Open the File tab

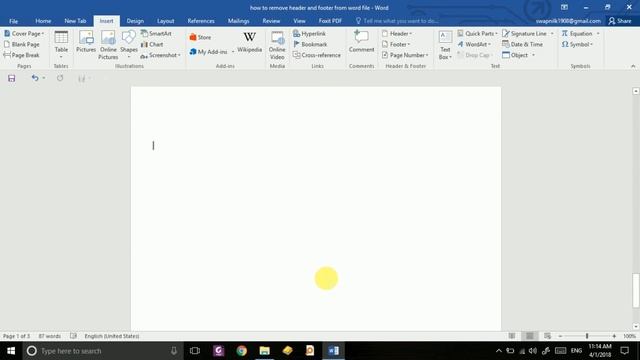point(13,21)
